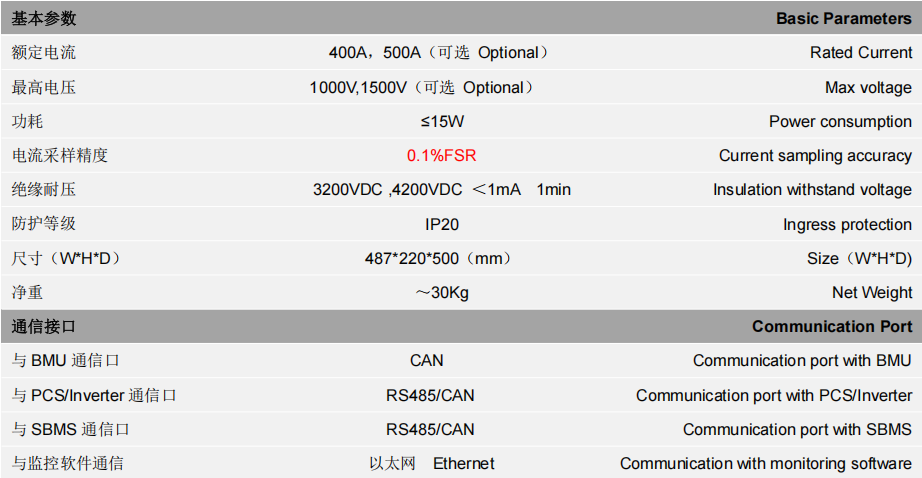Click the Communication port with SBMS label
The height and width of the screenshot is (478, 922).
click(797, 430)
